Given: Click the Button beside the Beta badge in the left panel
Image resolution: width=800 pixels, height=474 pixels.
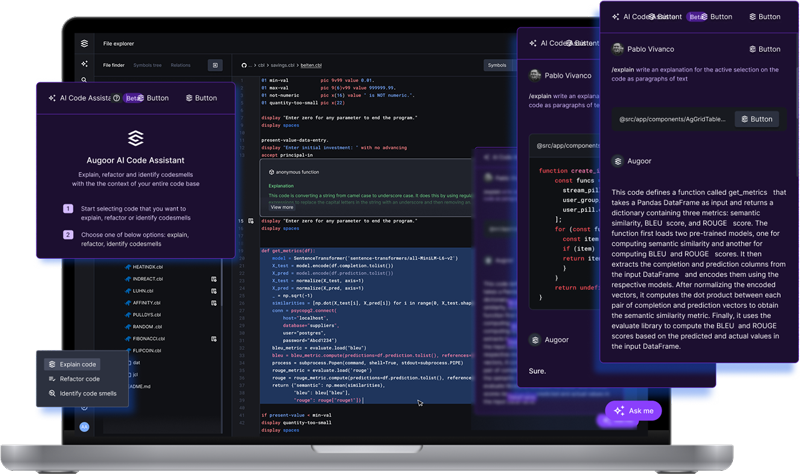Looking at the screenshot, I should tap(153, 98).
